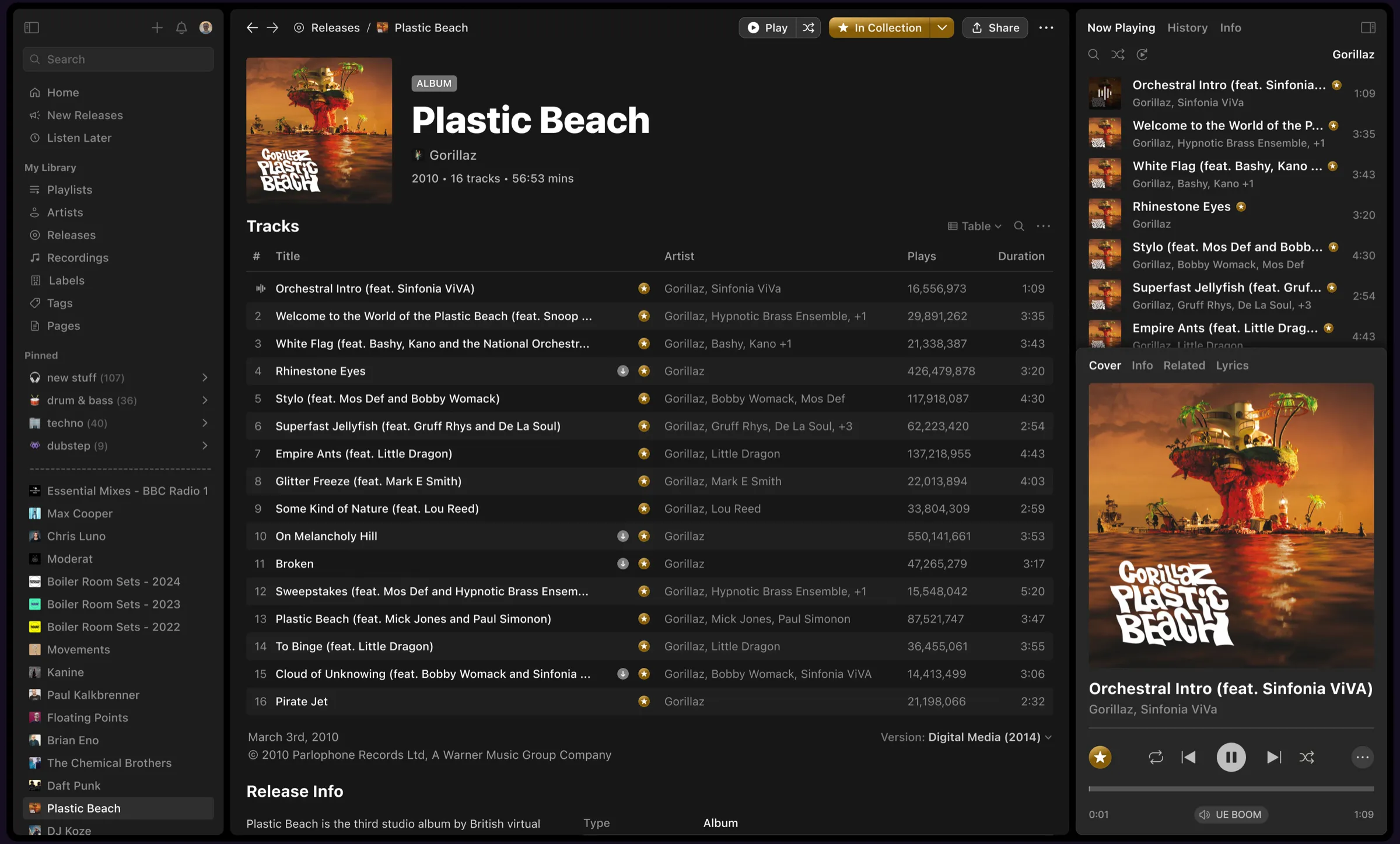Open notifications bell icon
1400x844 pixels.
tap(181, 27)
